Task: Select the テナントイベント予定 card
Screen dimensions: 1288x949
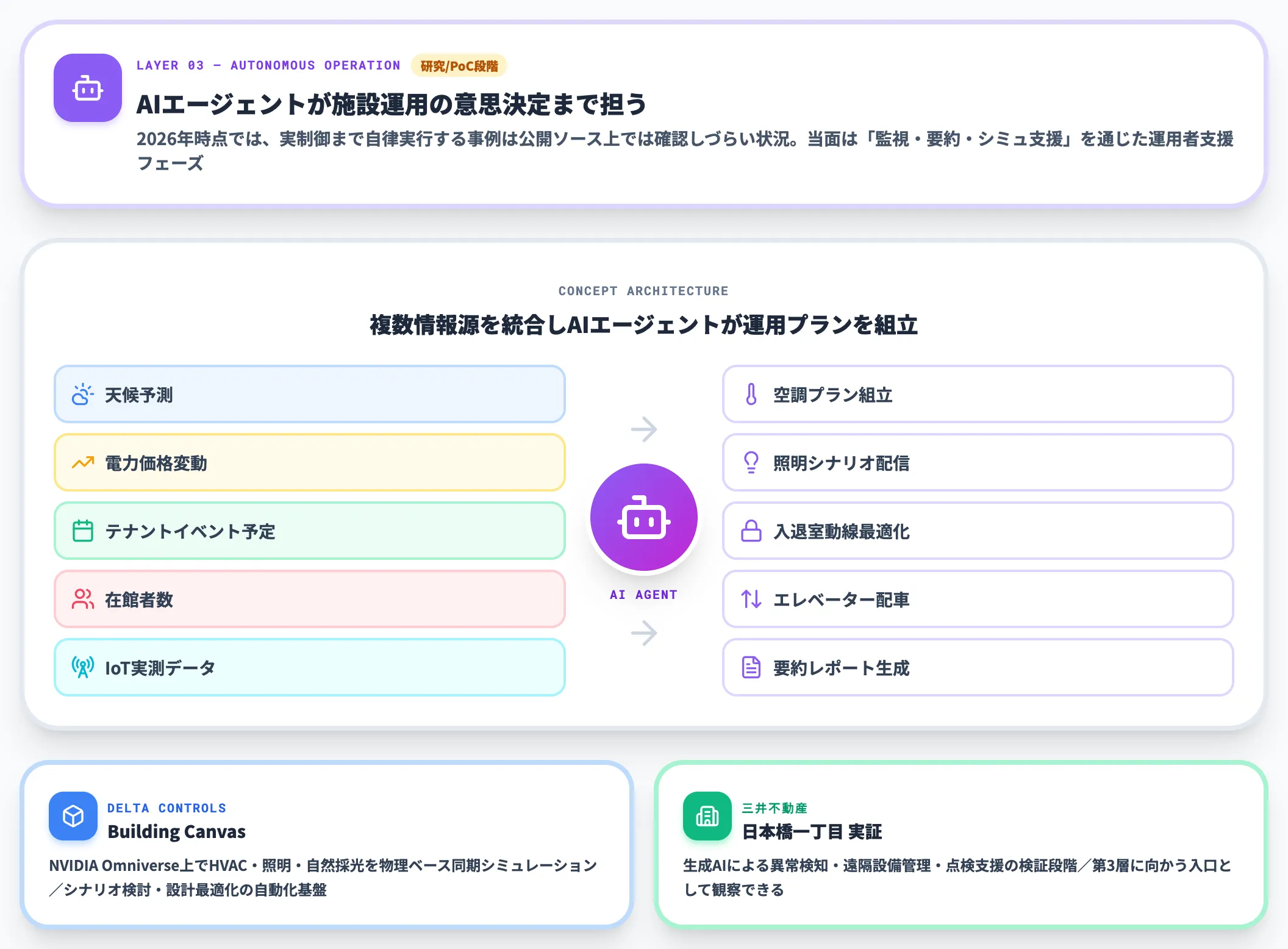Action: 310,531
